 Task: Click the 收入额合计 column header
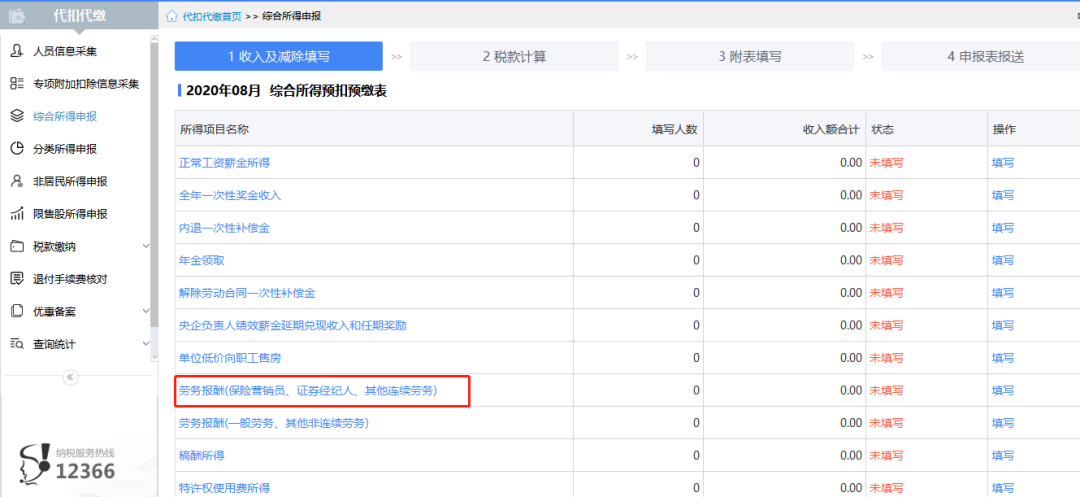pyautogui.click(x=785, y=129)
